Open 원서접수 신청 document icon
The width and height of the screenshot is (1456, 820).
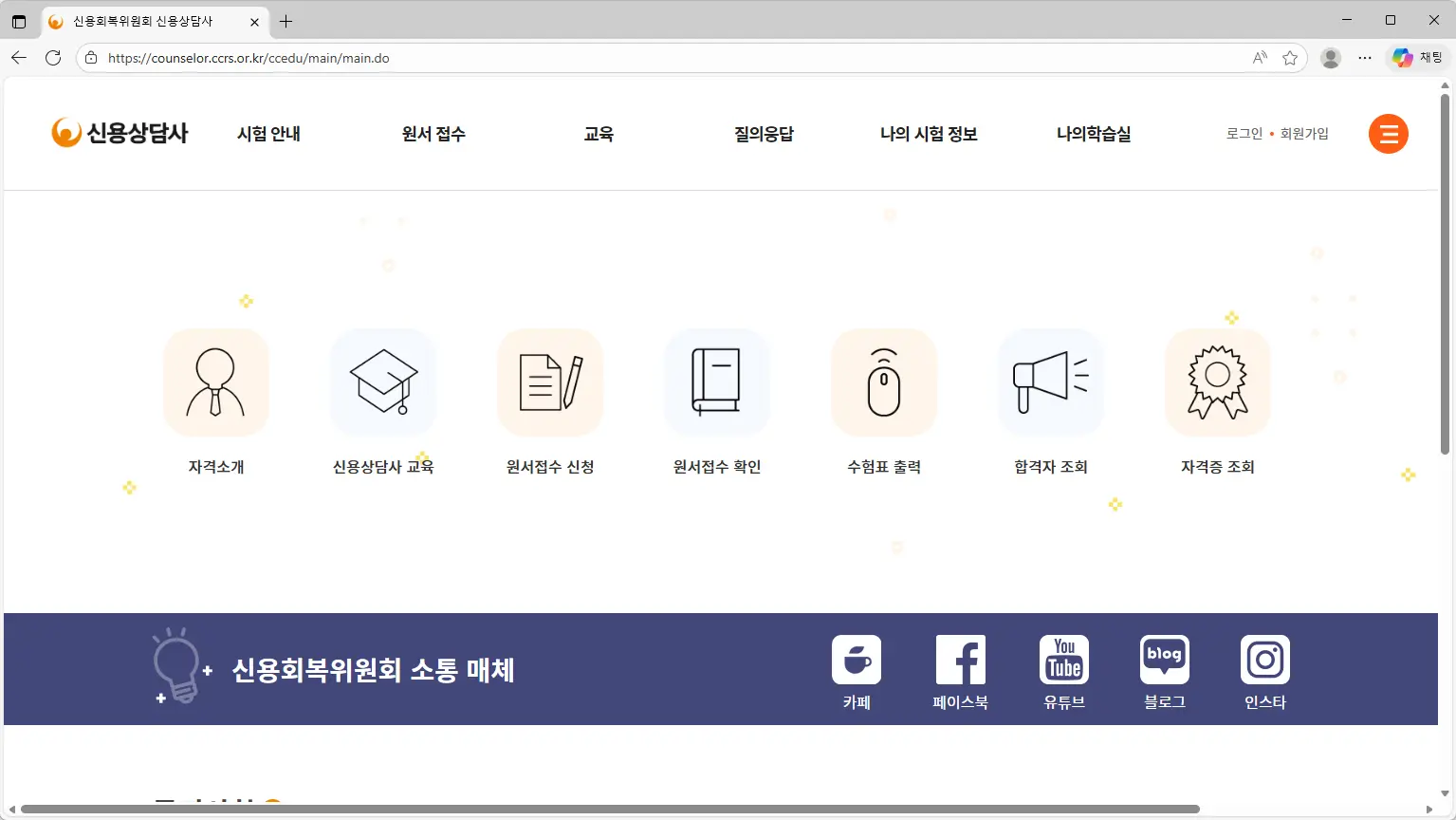pyautogui.click(x=550, y=382)
